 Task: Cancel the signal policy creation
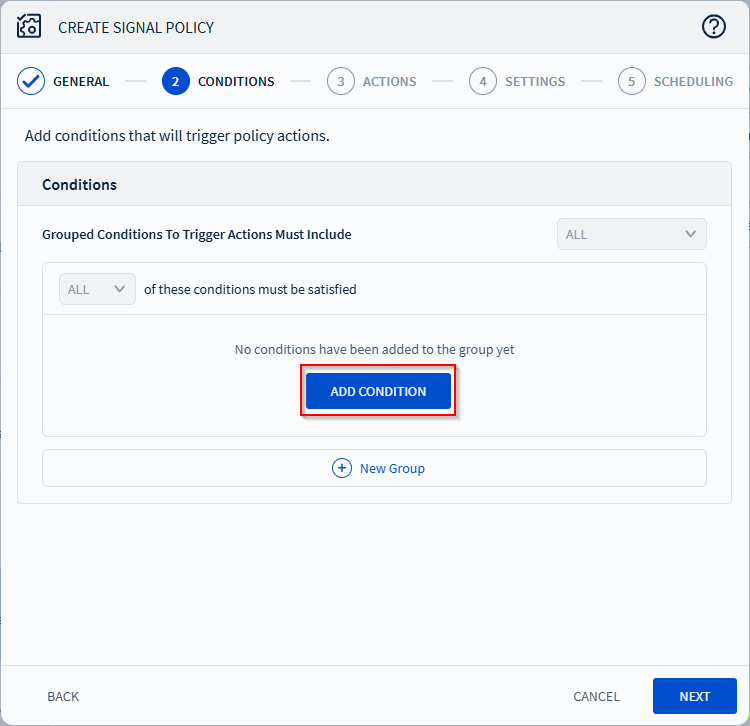(x=596, y=696)
